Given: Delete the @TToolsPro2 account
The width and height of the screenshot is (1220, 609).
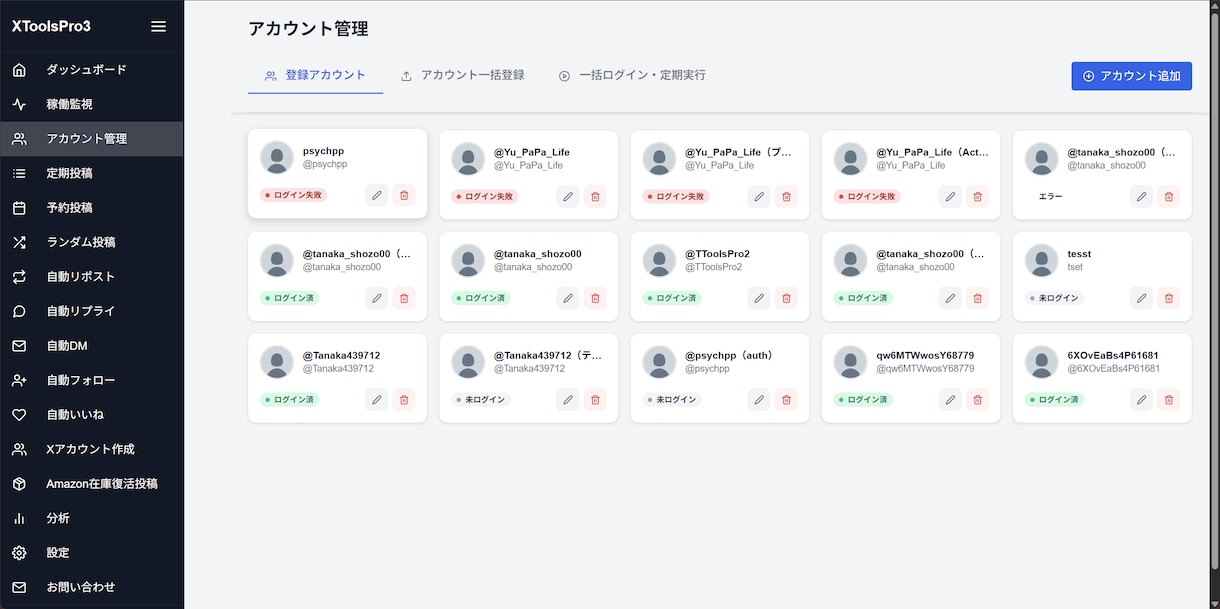Looking at the screenshot, I should (786, 298).
